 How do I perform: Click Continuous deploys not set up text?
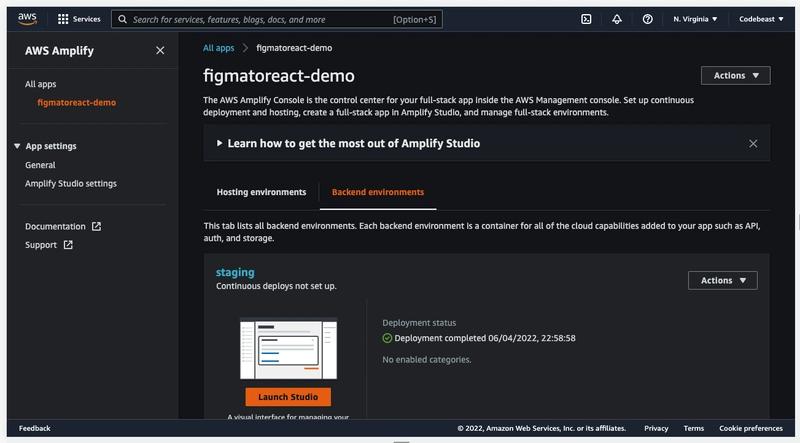276,286
